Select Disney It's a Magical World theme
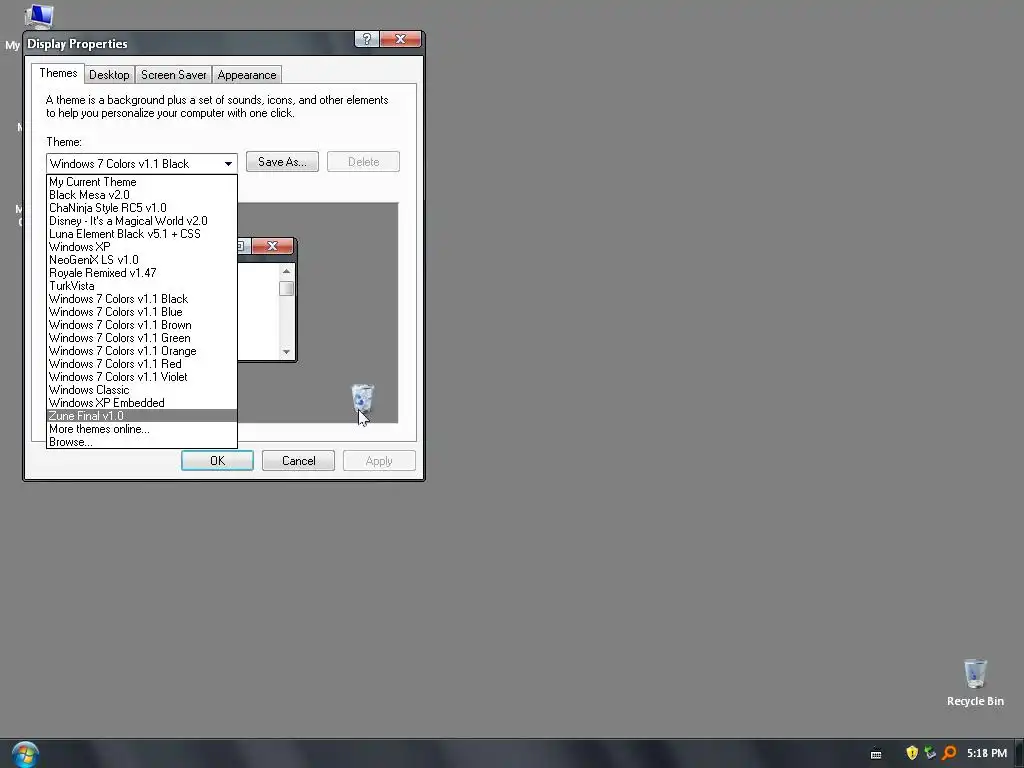The image size is (1024, 768). [142, 221]
